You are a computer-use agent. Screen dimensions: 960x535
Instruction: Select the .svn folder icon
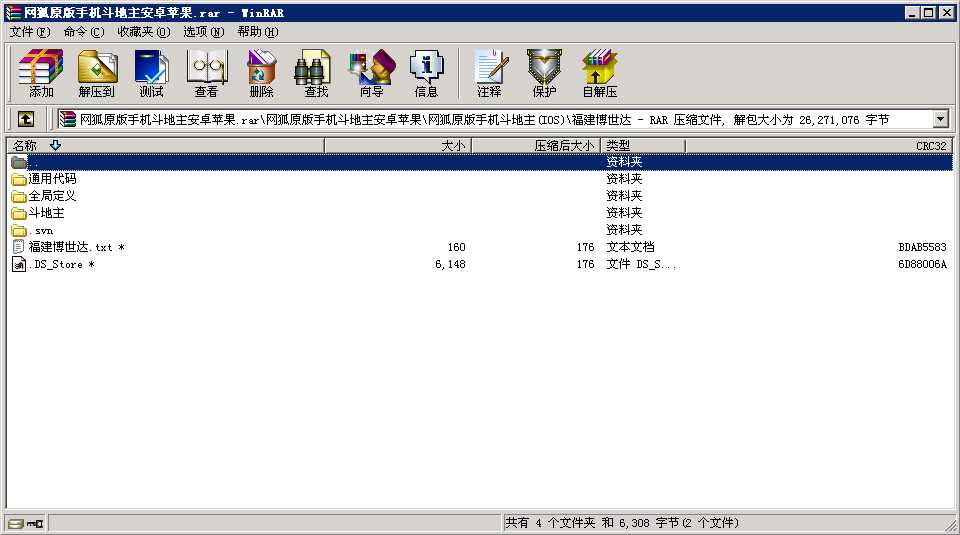19,231
